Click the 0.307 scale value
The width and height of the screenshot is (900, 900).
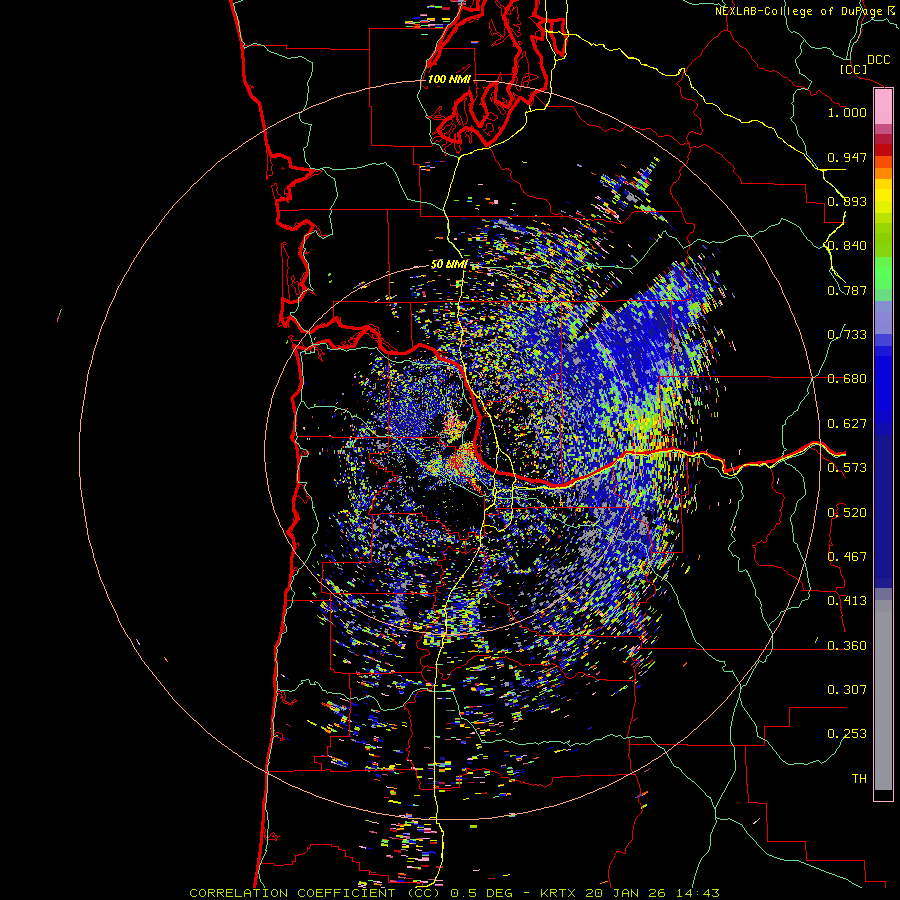[847, 690]
